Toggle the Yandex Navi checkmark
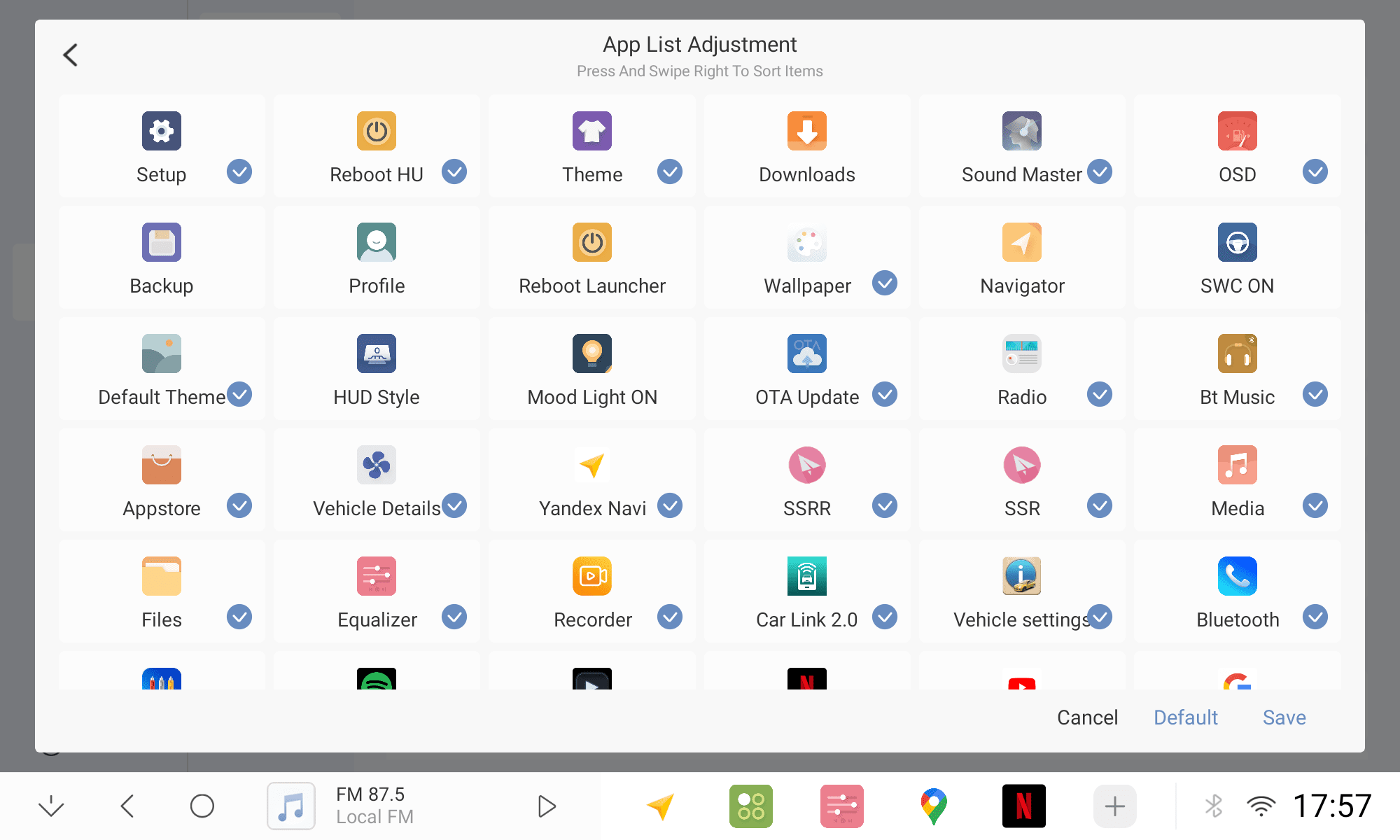The image size is (1400, 840). click(670, 505)
